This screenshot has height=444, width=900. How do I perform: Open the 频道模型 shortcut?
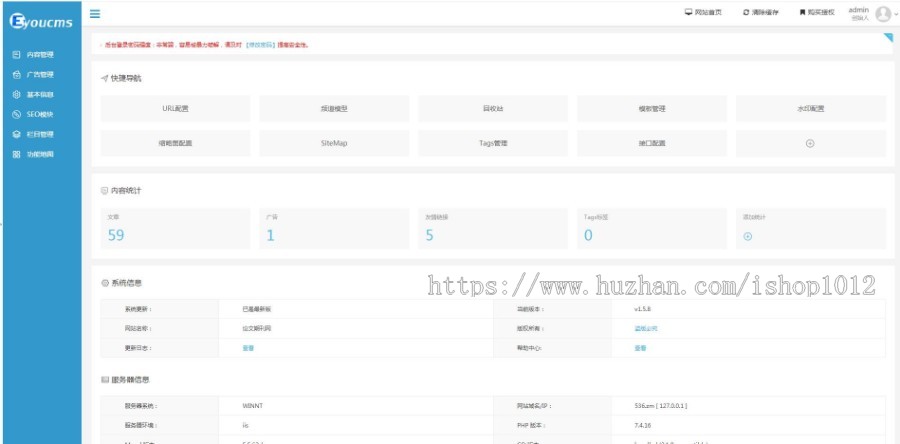click(x=334, y=108)
